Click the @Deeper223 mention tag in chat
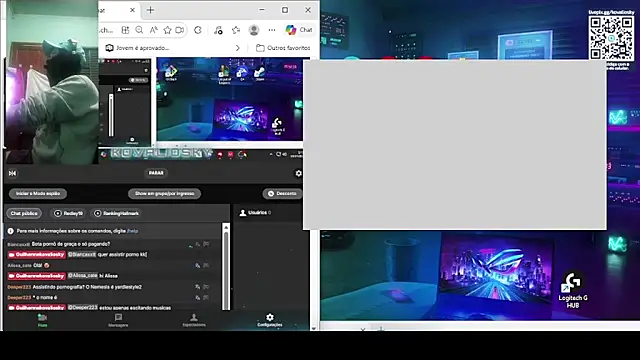640x360 pixels. [82, 308]
